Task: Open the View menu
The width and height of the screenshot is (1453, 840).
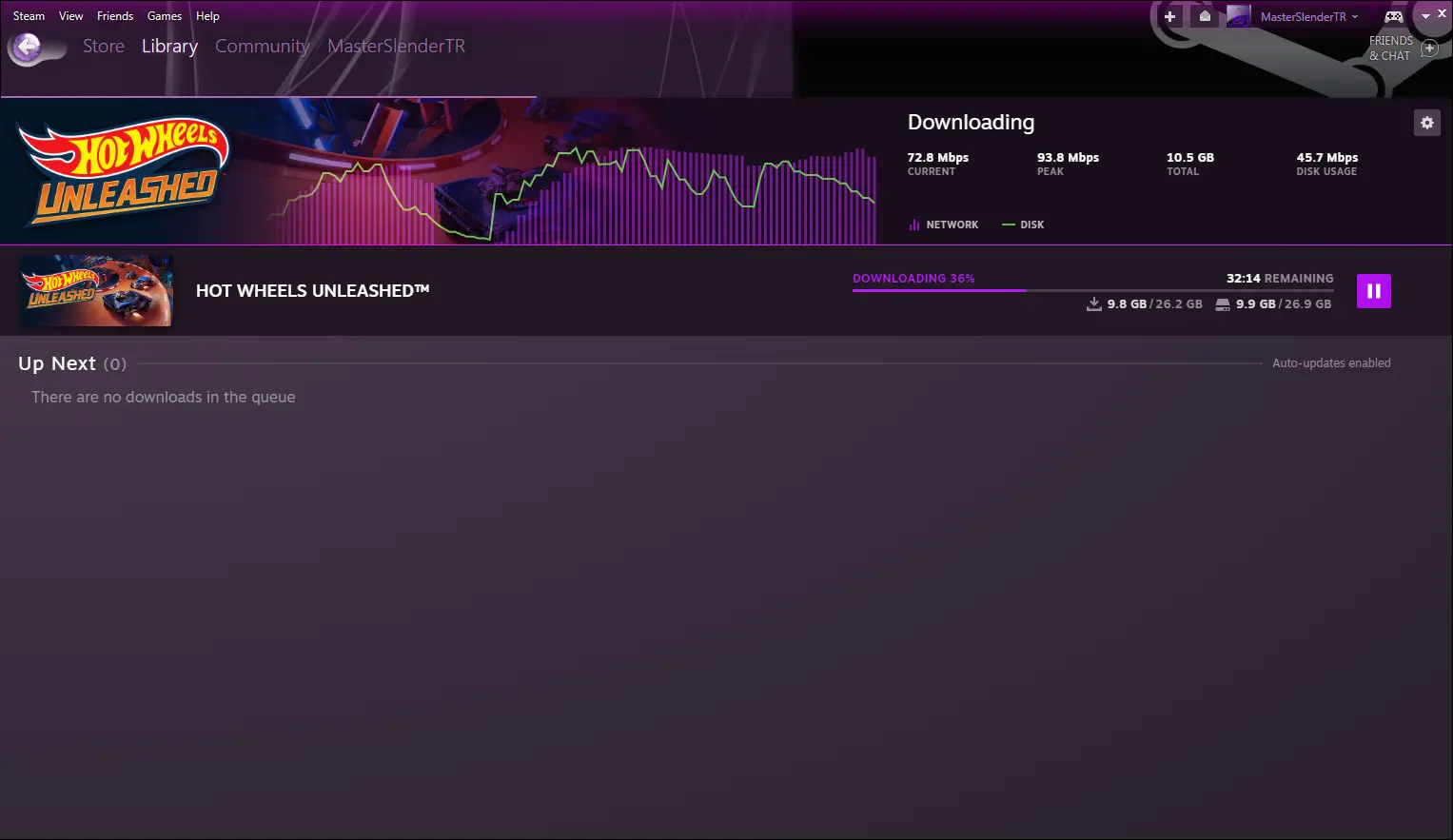Action: tap(70, 16)
